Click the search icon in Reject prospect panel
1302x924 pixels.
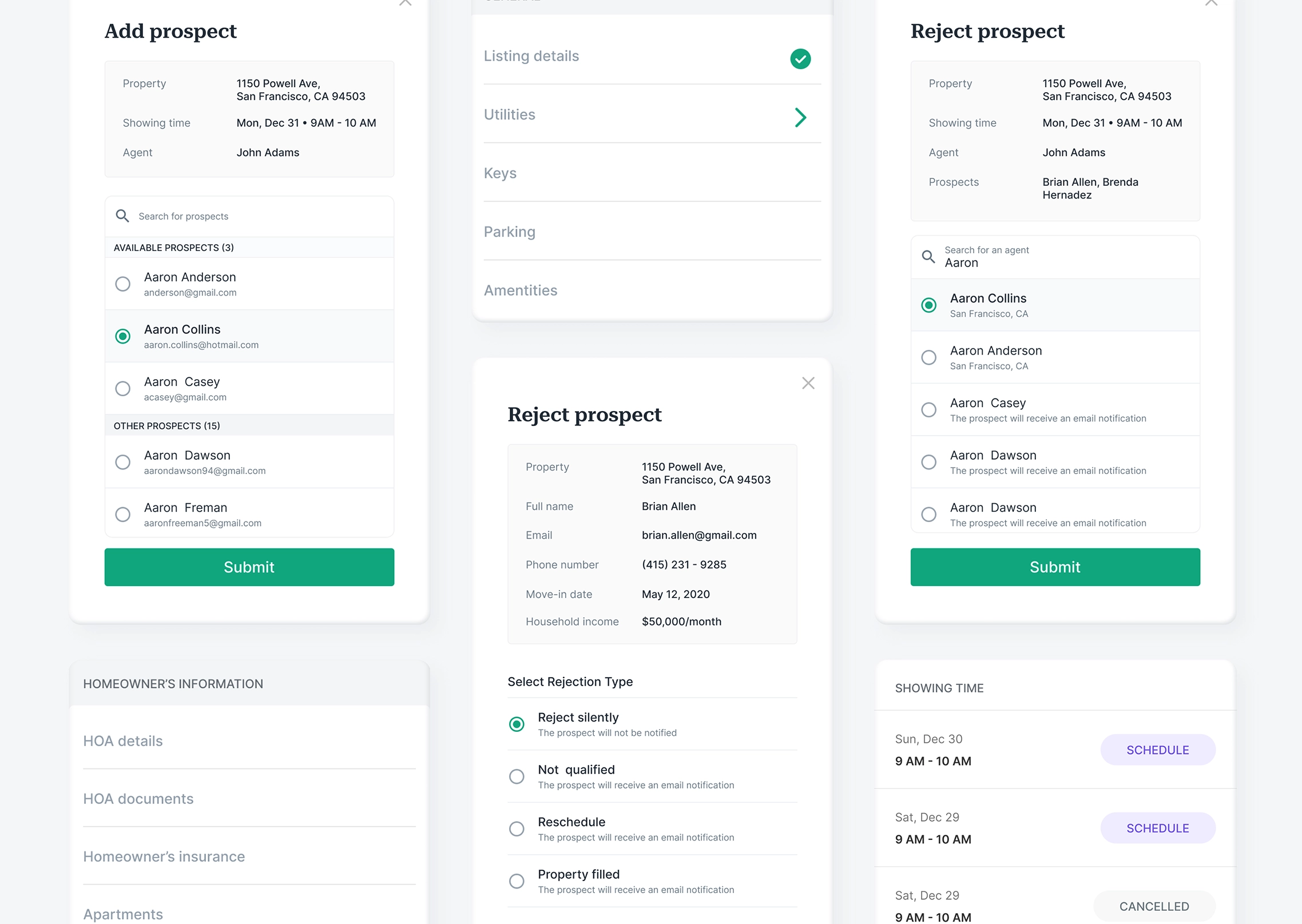[928, 255]
